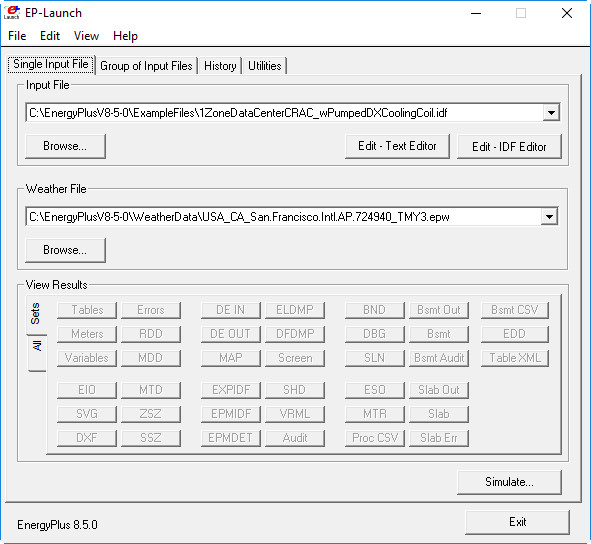Screen dimensions: 591x544
Task: Click the Exit button
Action: [x=518, y=522]
